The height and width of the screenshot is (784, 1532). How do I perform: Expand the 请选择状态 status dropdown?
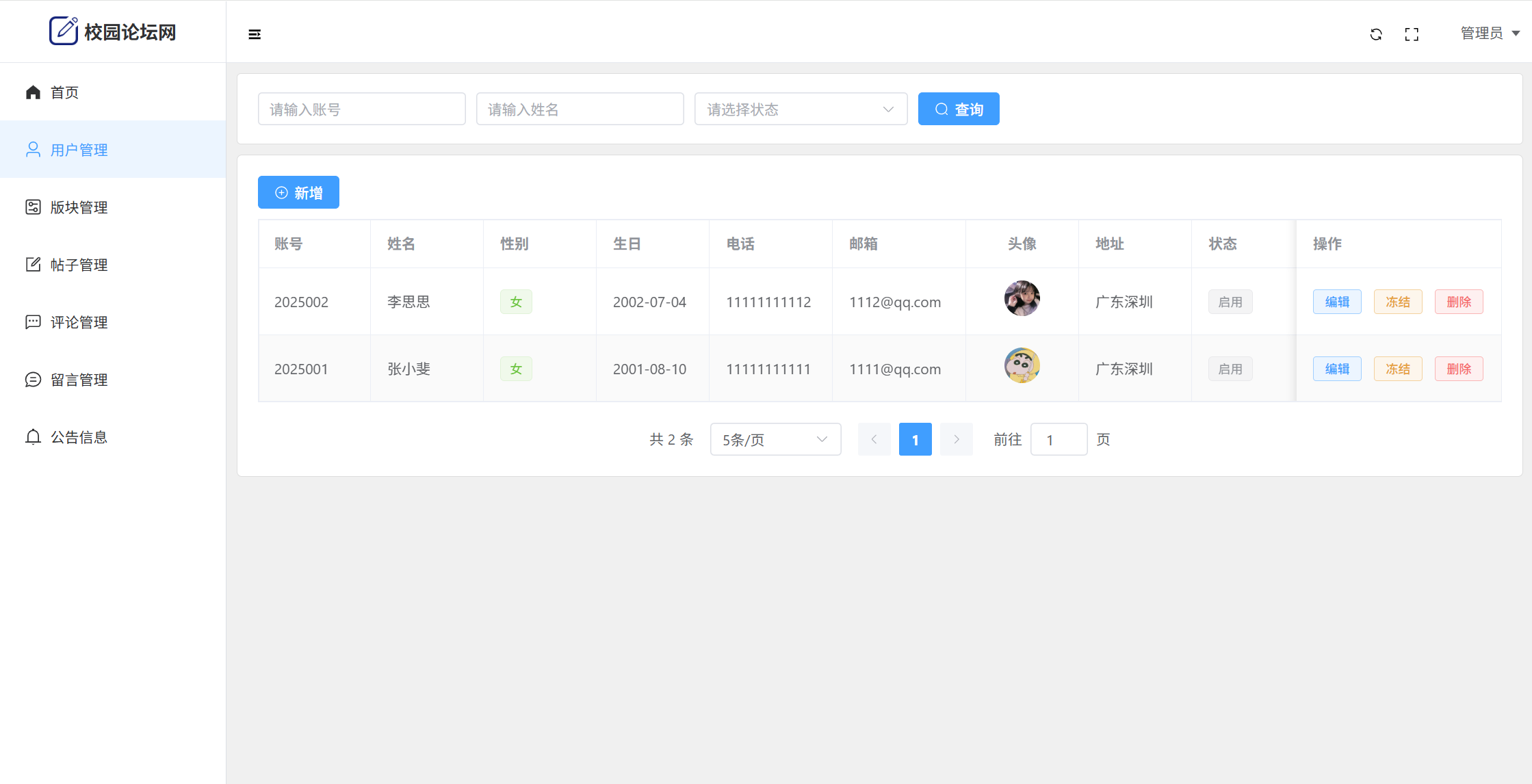tap(801, 109)
